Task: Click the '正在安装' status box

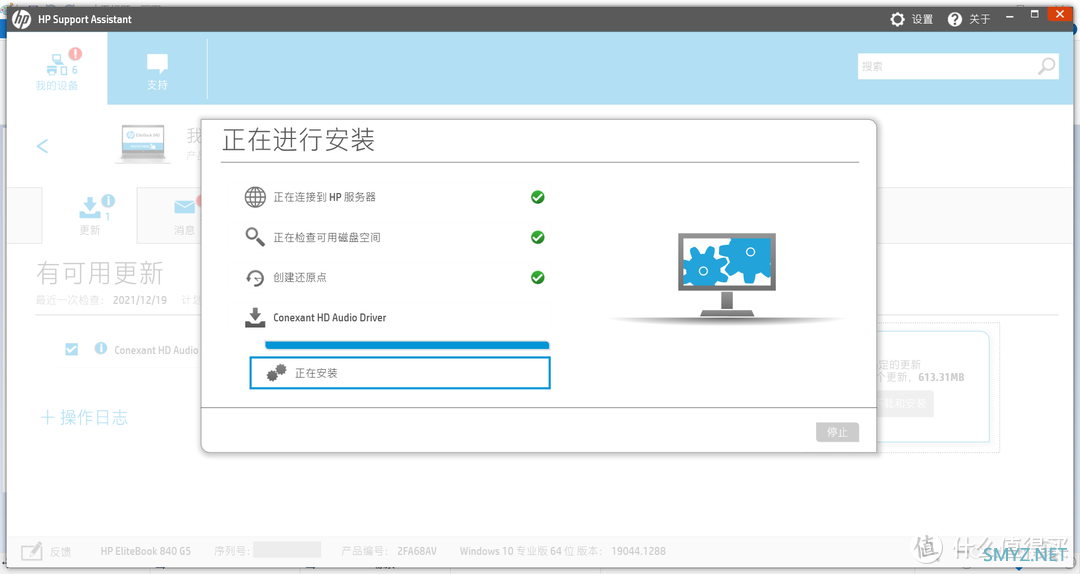Action: click(x=399, y=373)
